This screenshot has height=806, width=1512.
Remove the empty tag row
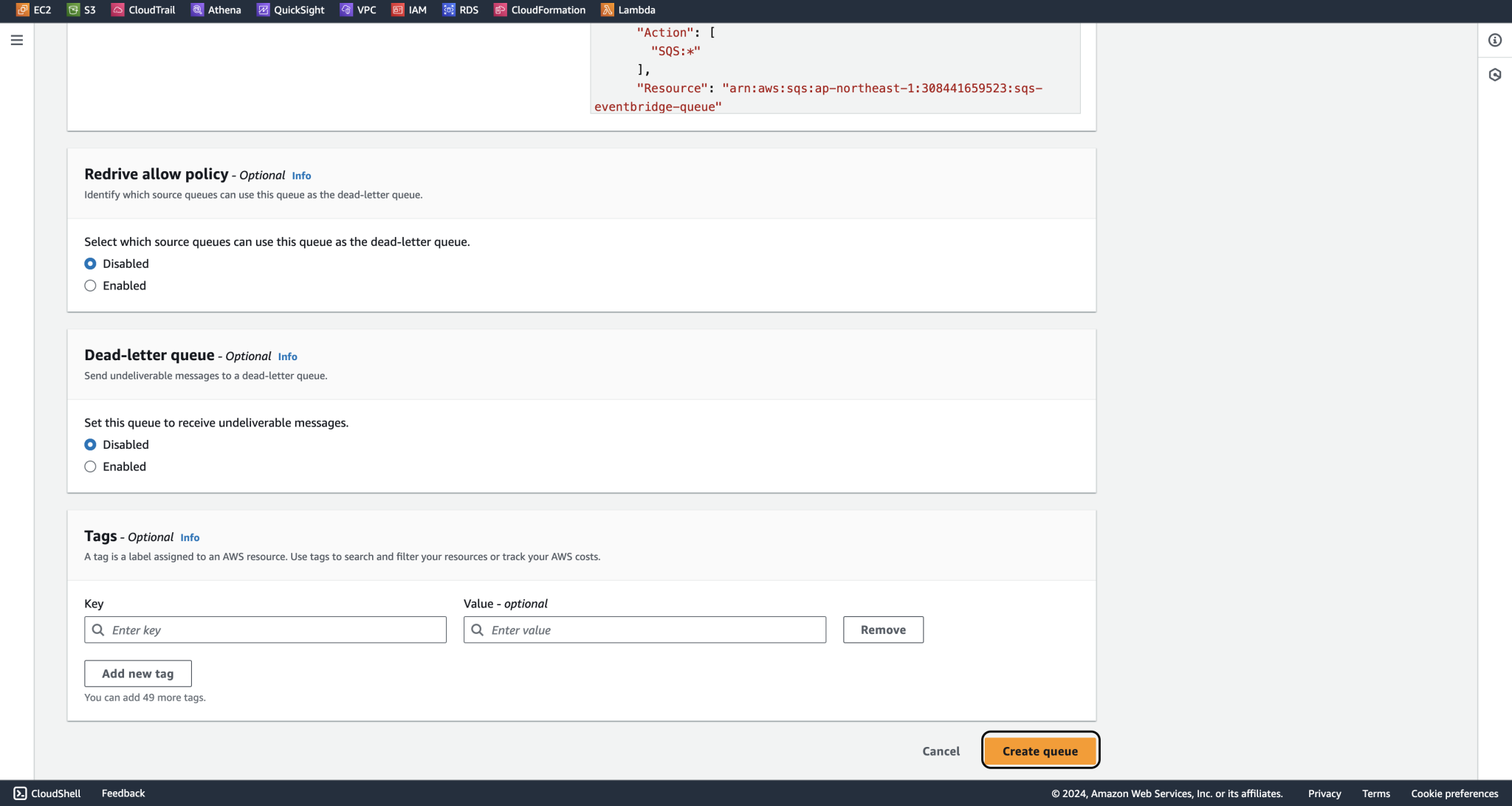(x=883, y=630)
